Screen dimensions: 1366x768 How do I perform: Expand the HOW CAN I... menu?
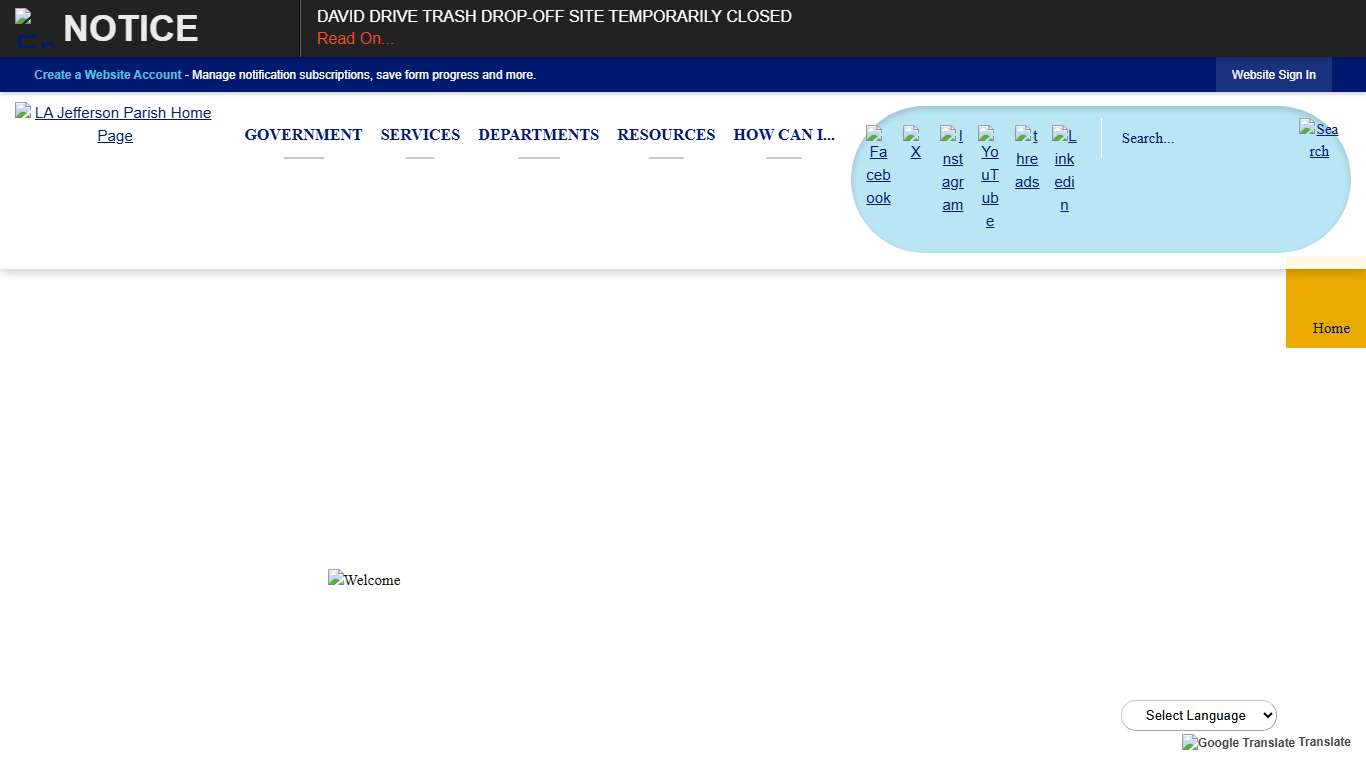(x=784, y=135)
